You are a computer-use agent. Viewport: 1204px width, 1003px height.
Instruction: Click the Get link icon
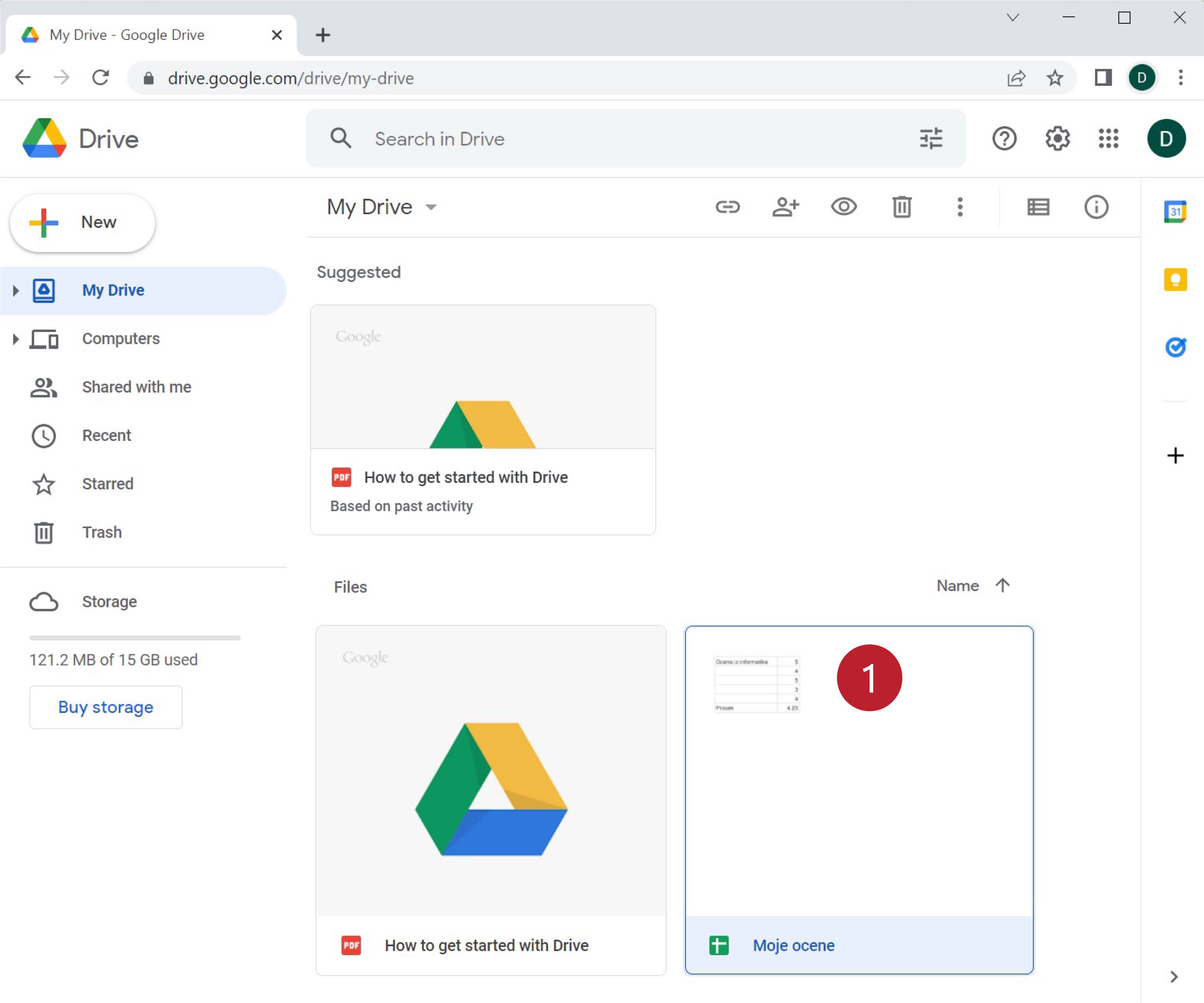[x=728, y=207]
